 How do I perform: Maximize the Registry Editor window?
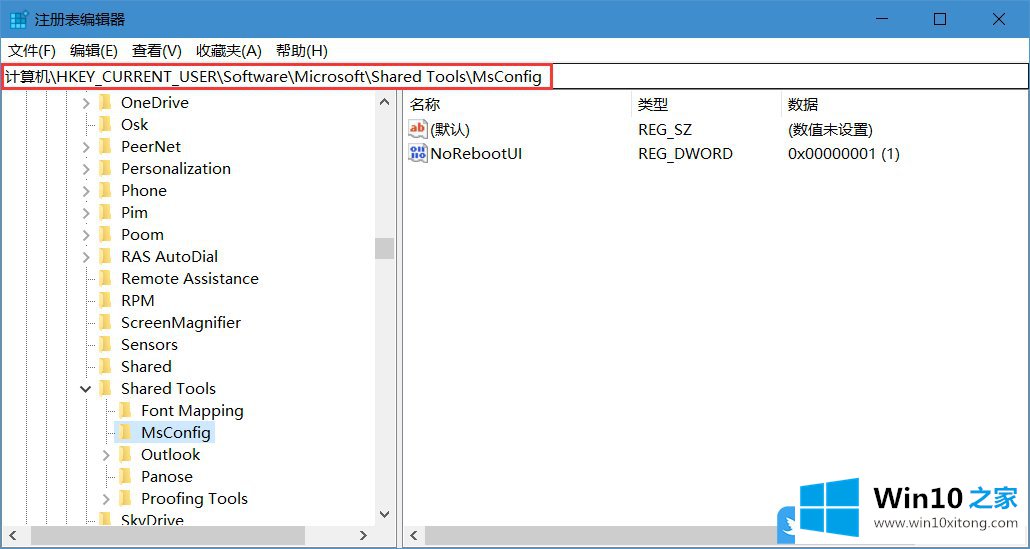(x=940, y=19)
